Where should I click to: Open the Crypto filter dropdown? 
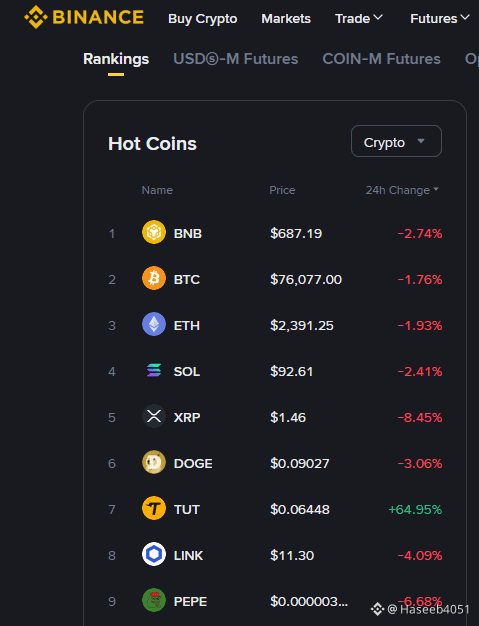[x=396, y=141]
